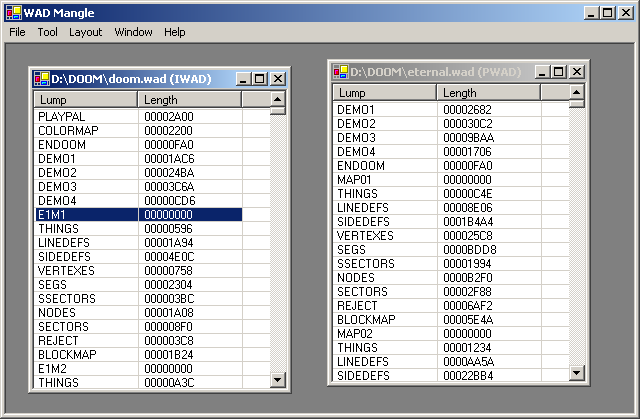Close the doom.wad window

click(278, 79)
